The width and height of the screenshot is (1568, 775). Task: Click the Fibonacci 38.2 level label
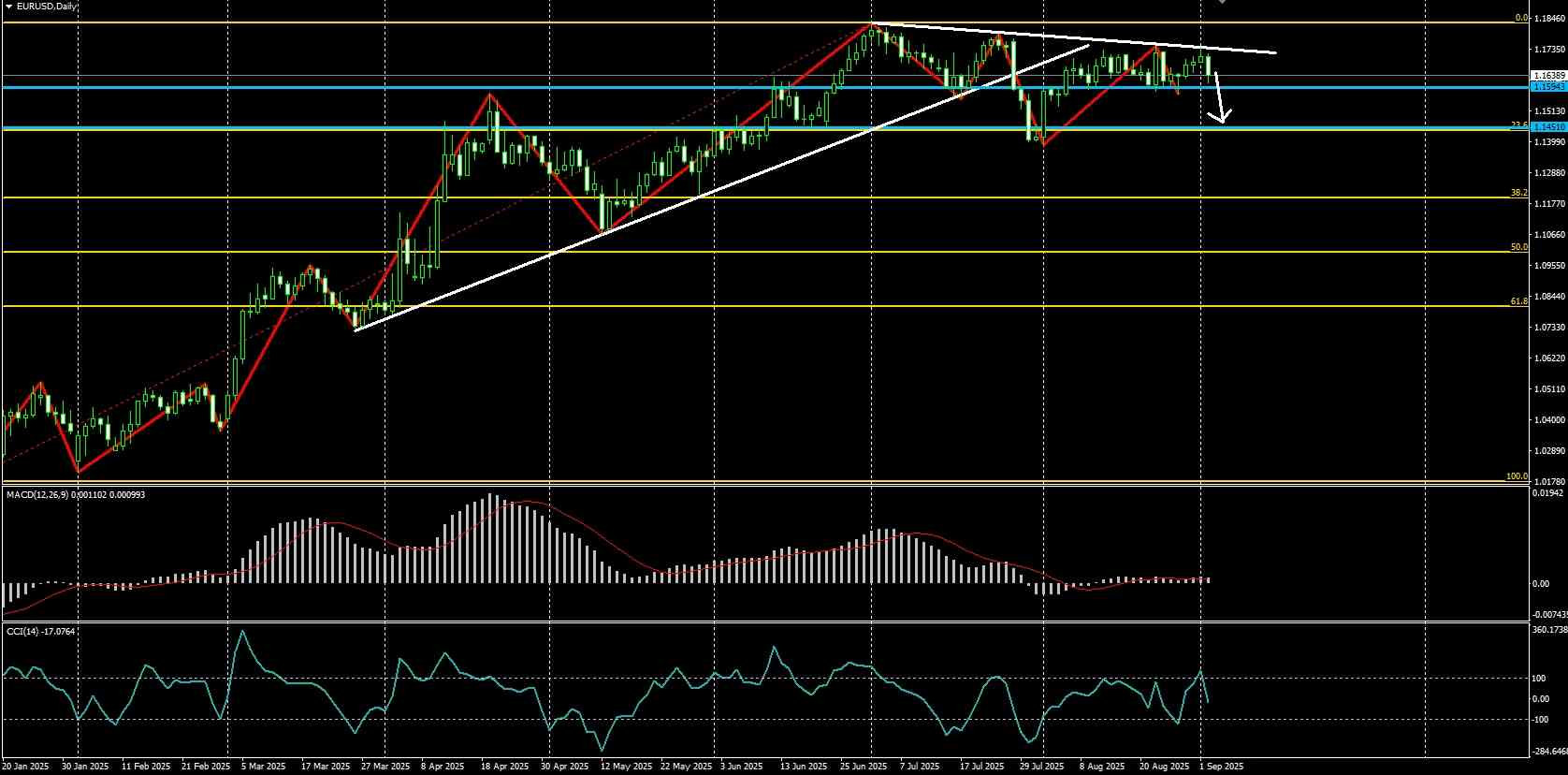(x=1519, y=193)
